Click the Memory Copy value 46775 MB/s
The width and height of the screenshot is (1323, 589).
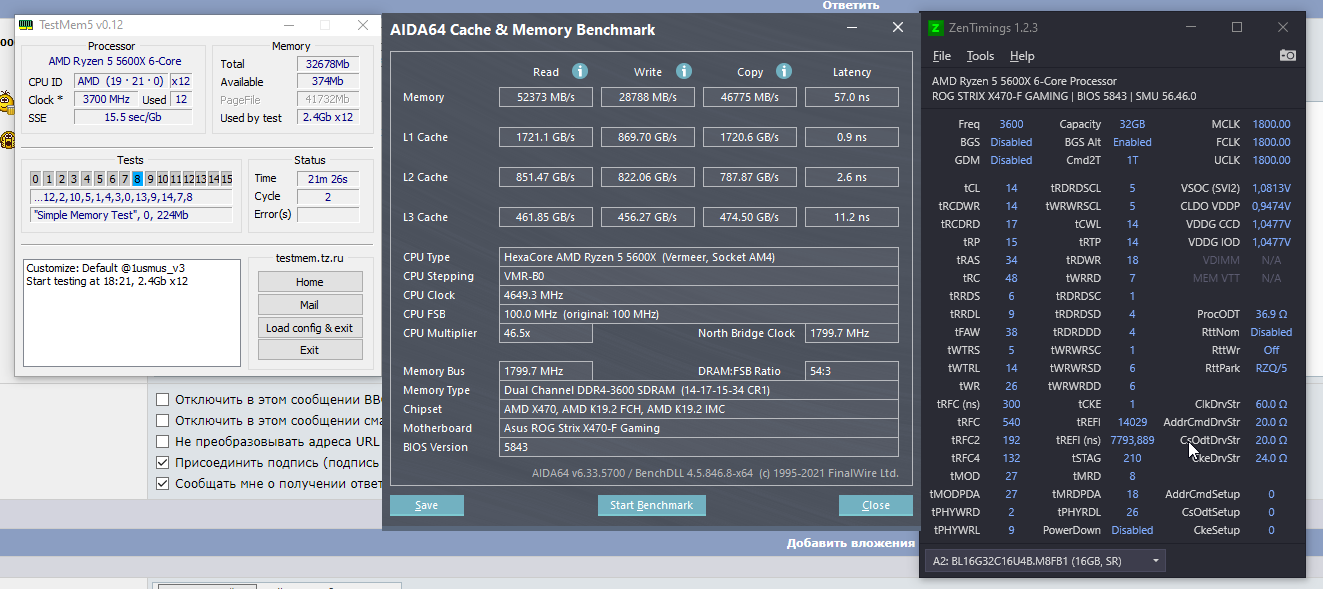749,97
